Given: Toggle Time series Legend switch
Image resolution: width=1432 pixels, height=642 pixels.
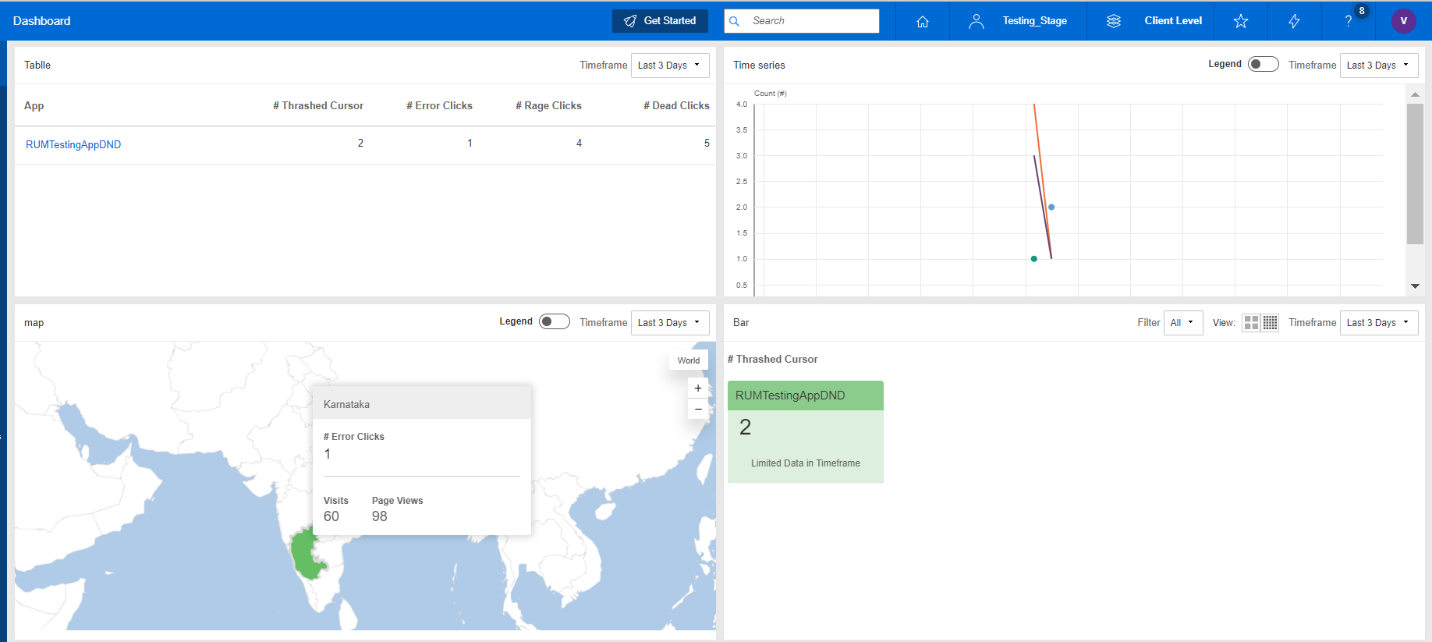Looking at the screenshot, I should point(1263,64).
